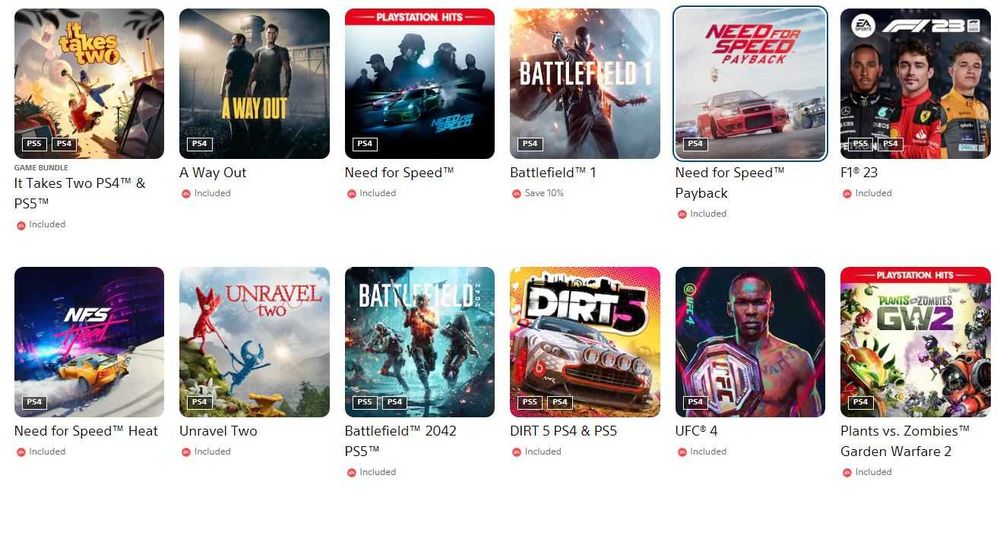The image size is (1000, 555).
Task: Open the Need for Speed Payback title link
Action: click(730, 182)
